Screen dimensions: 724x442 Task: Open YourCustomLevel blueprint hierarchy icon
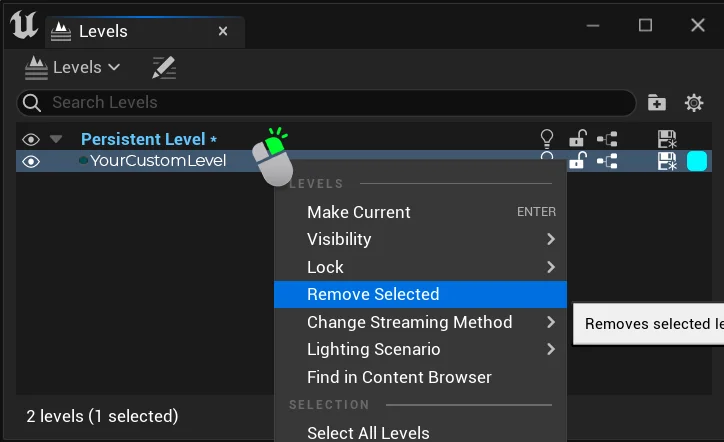(607, 161)
